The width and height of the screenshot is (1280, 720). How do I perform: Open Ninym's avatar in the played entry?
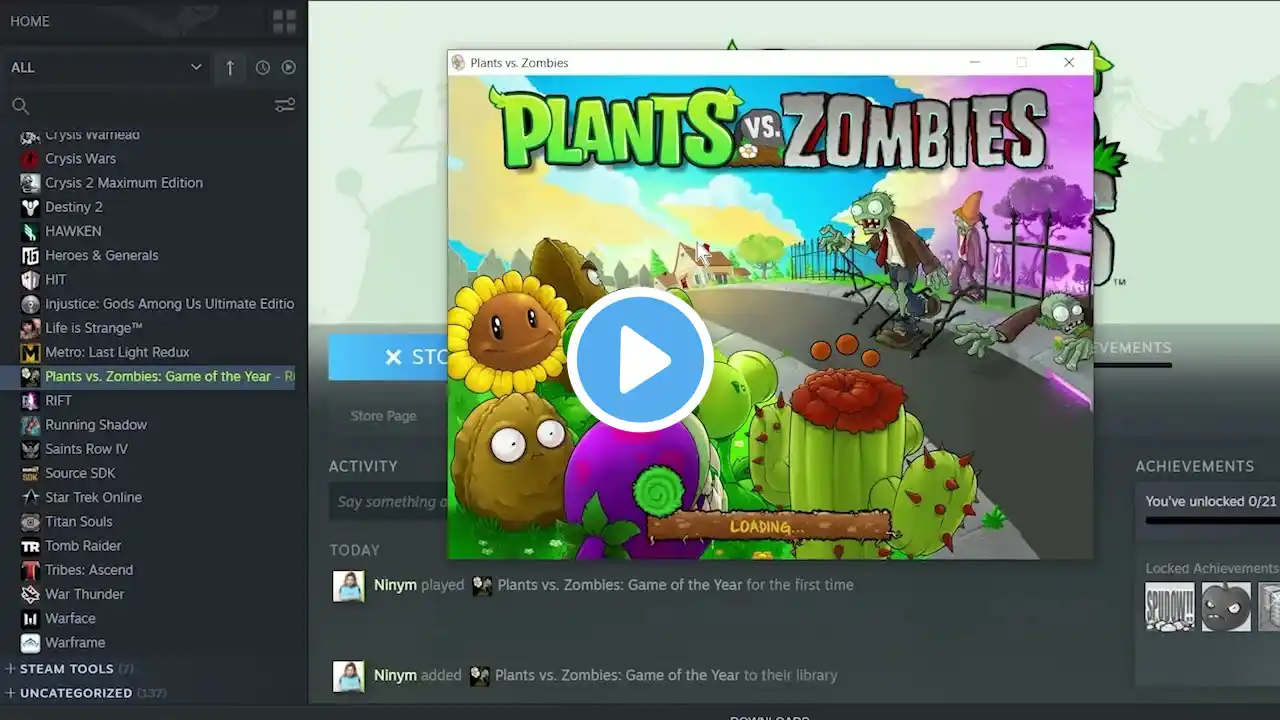(x=349, y=586)
